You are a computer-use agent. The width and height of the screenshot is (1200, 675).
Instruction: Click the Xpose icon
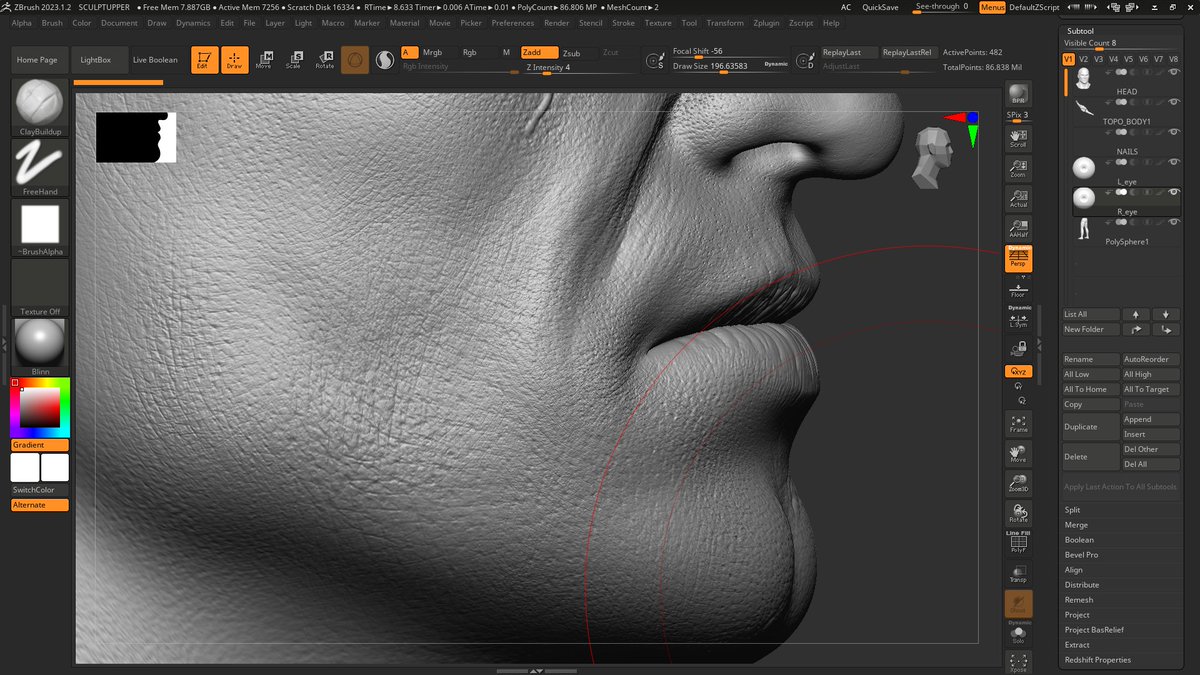point(1018,662)
